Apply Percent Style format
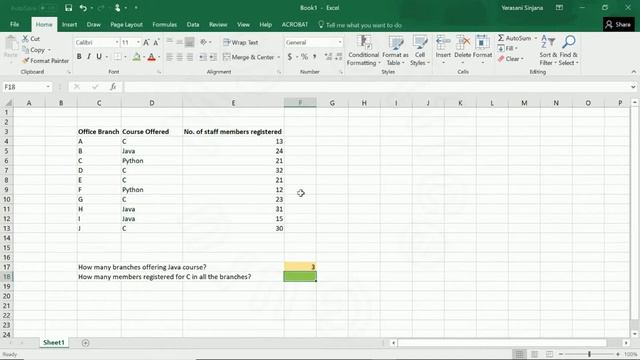The image size is (640, 360). point(304,57)
